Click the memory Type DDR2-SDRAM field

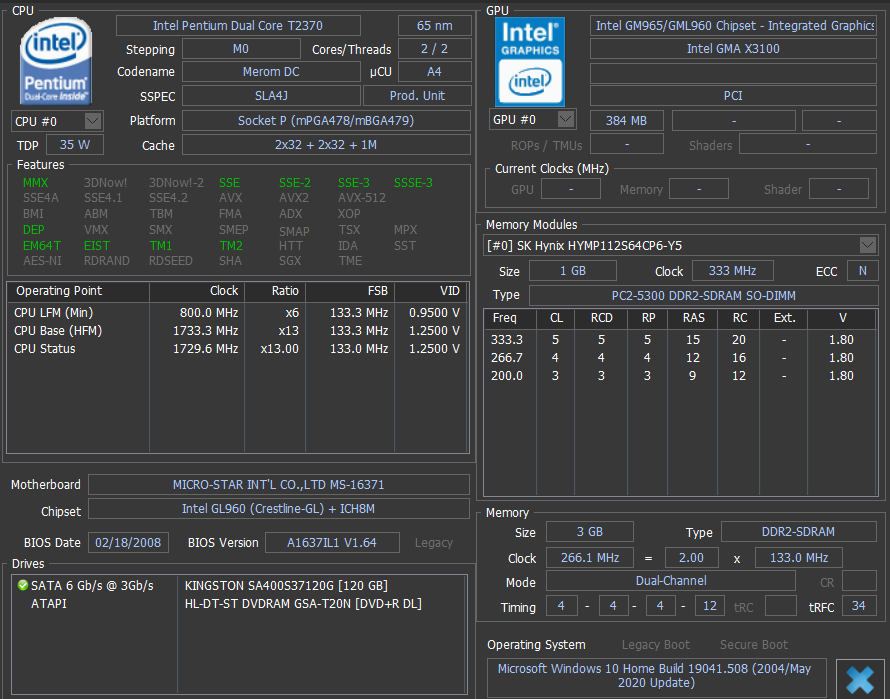799,531
